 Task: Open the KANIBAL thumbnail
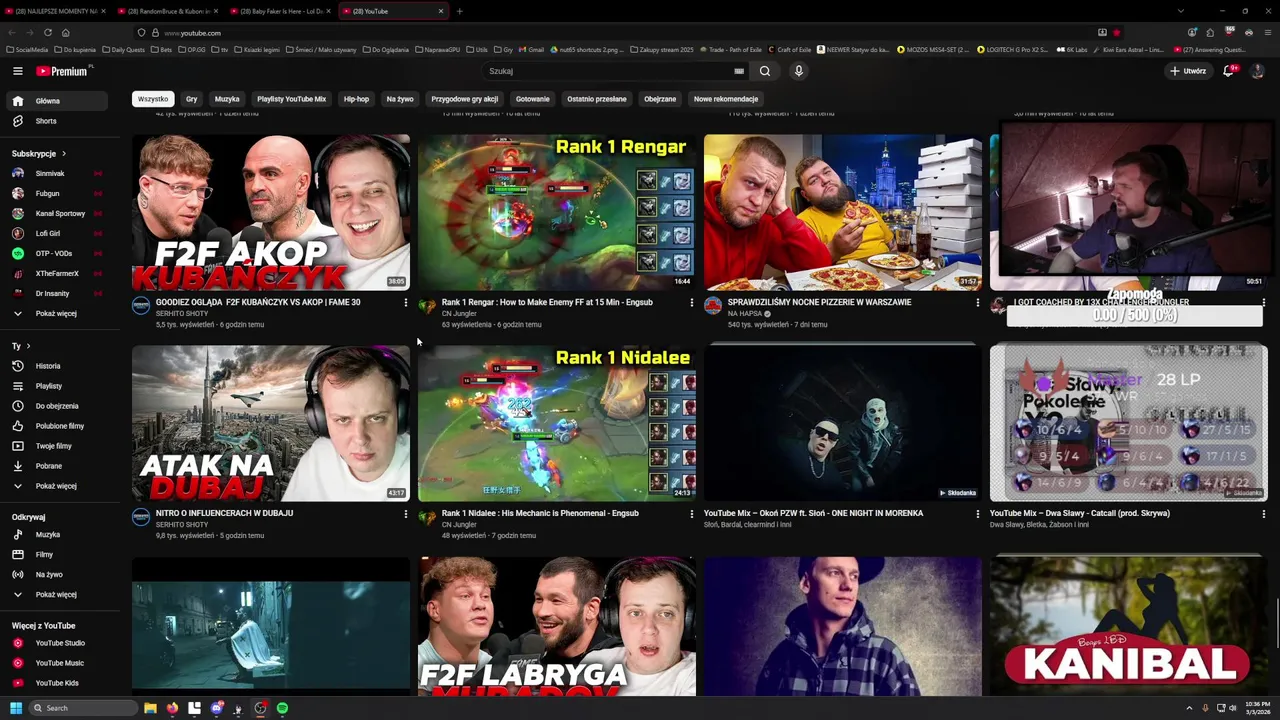click(x=1129, y=625)
